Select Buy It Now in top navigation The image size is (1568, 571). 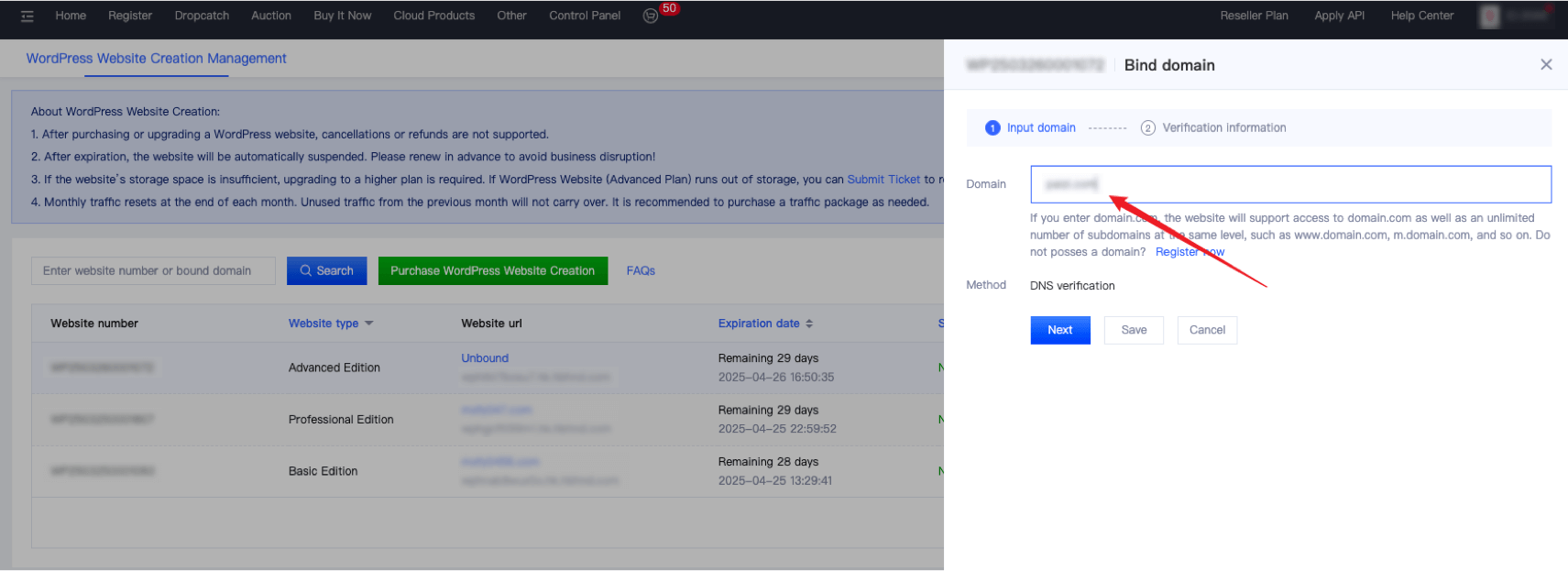coord(343,16)
